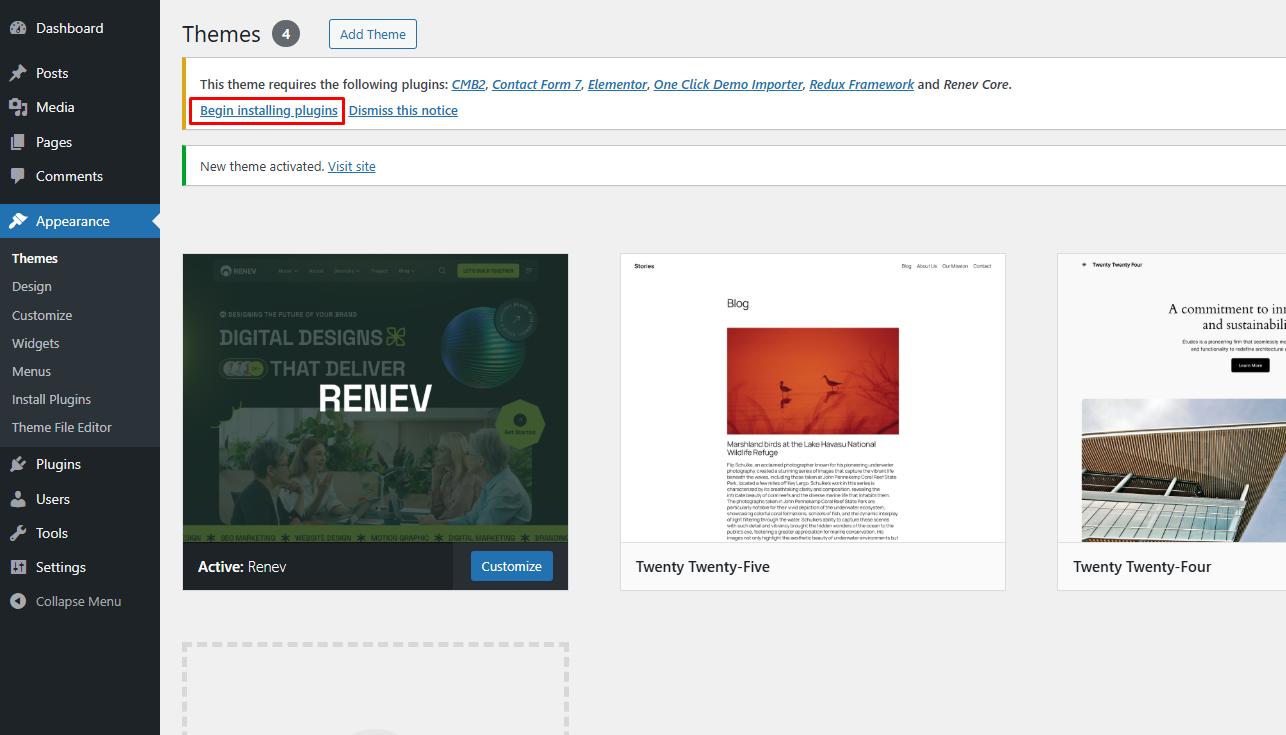This screenshot has height=735, width=1286.
Task: Collapse the admin sidebar menu
Action: click(x=66, y=601)
